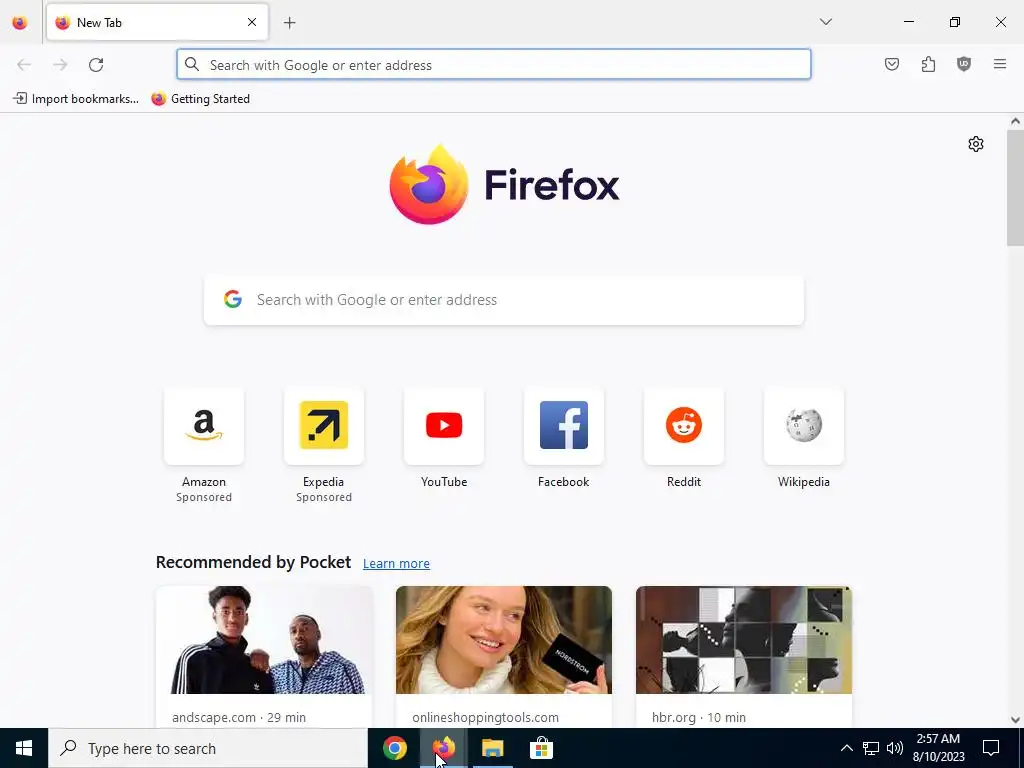Image resolution: width=1024 pixels, height=768 pixels.
Task: Open the Extensions puzzle icon
Action: click(928, 64)
